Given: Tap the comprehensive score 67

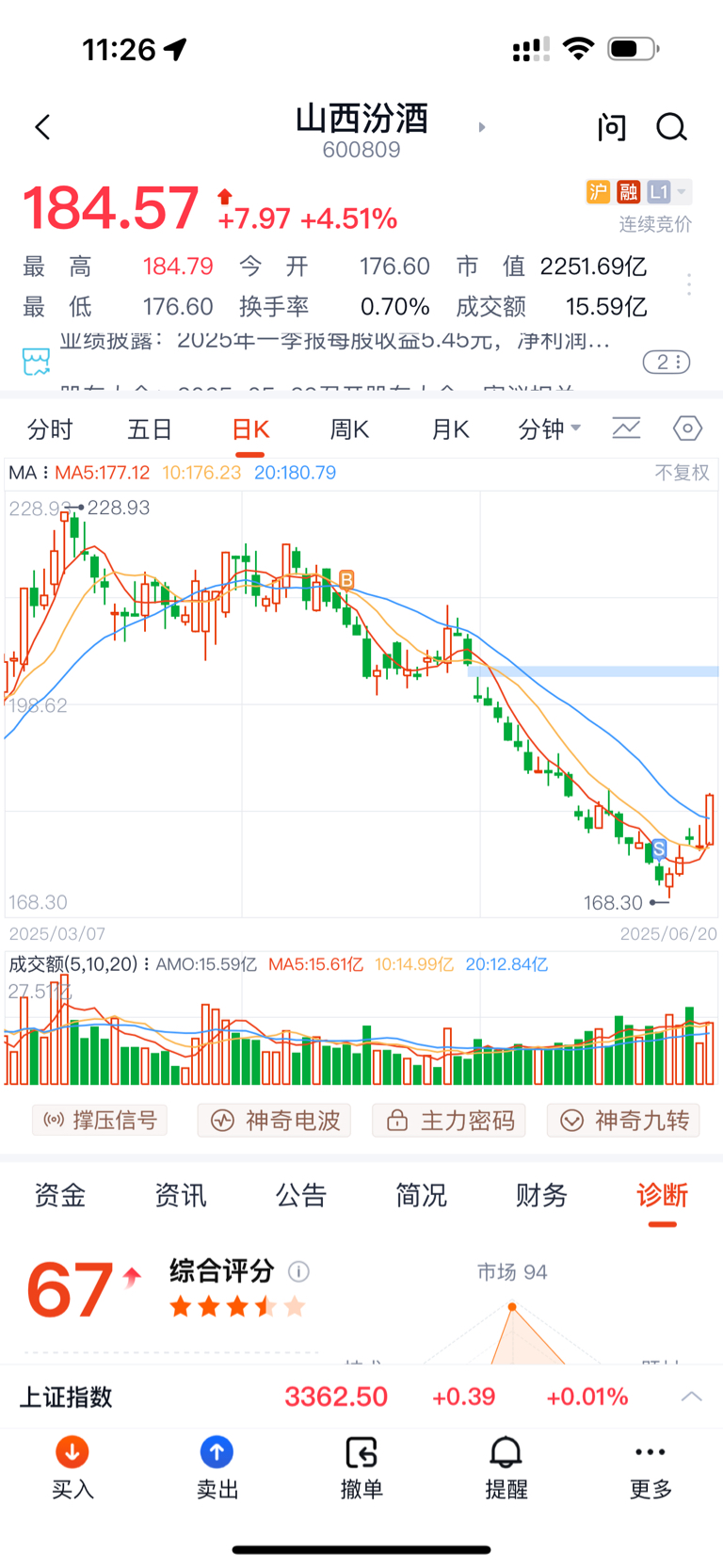Looking at the screenshot, I should coord(71,1290).
